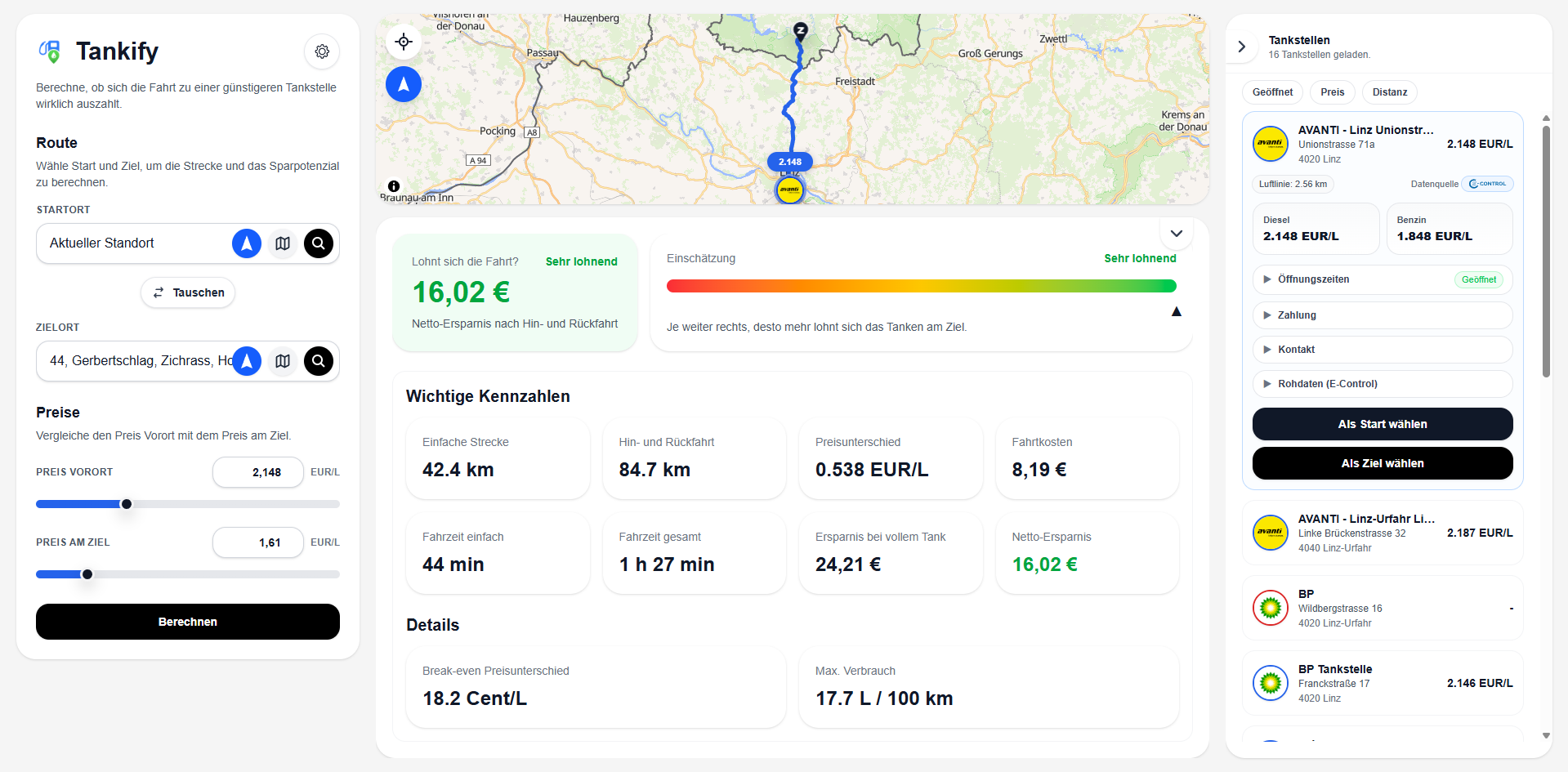Click 16 Tankstellen geladen text
The width and height of the screenshot is (1568, 772).
point(1320,55)
